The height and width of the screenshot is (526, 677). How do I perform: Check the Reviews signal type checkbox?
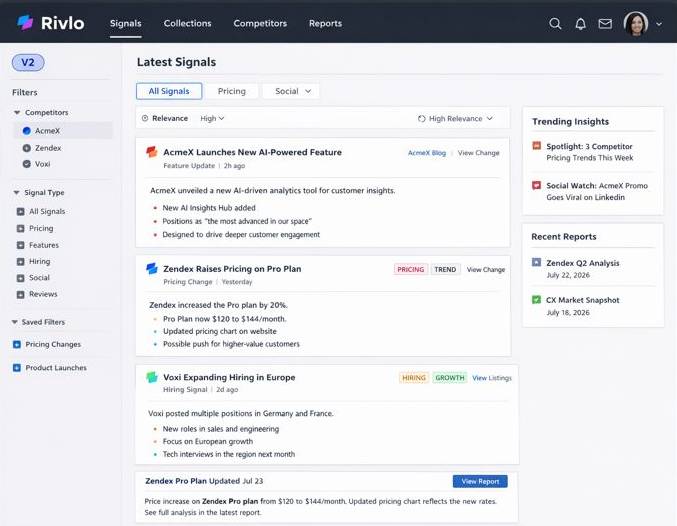pyautogui.click(x=20, y=295)
